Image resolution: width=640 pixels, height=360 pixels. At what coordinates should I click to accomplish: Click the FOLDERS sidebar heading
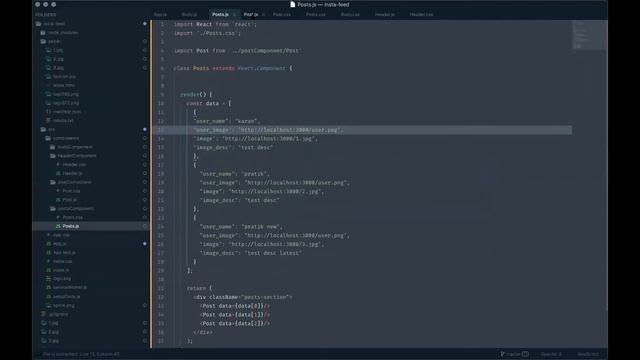[46, 15]
